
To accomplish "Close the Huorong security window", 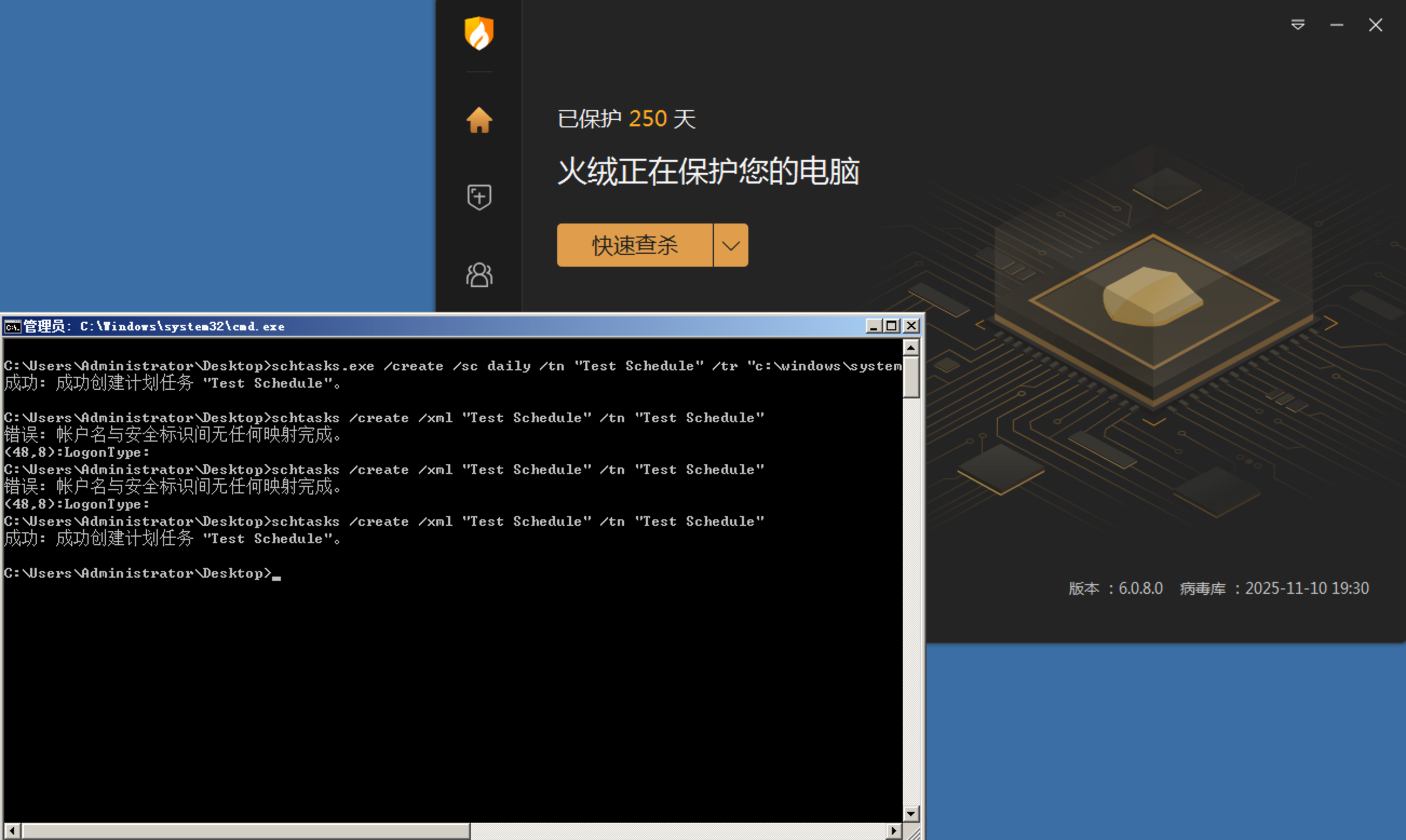I will click(x=1375, y=25).
